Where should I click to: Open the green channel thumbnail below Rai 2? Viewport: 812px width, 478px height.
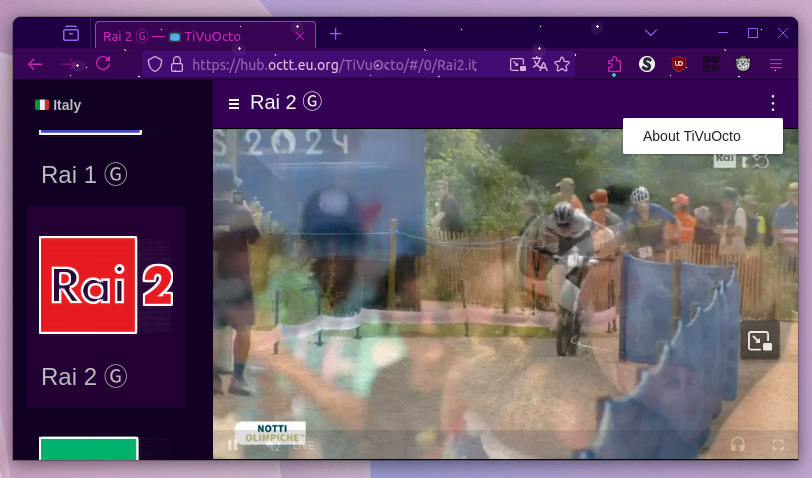89,448
